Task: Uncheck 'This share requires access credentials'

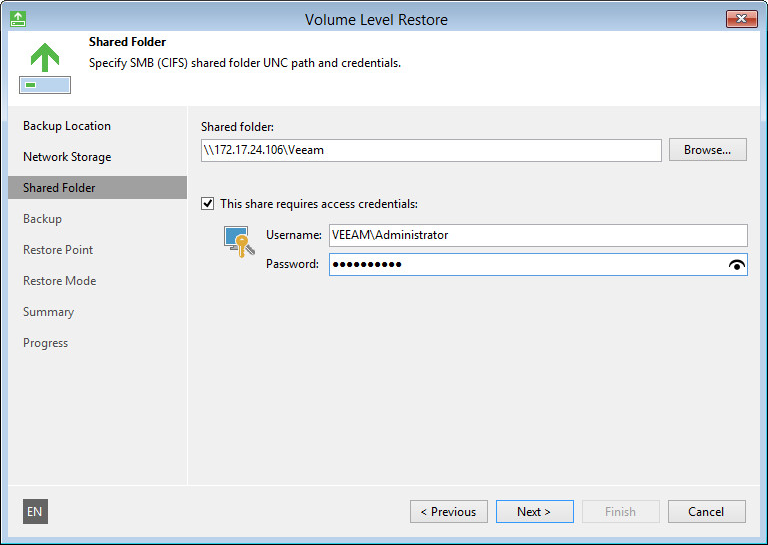Action: point(208,204)
